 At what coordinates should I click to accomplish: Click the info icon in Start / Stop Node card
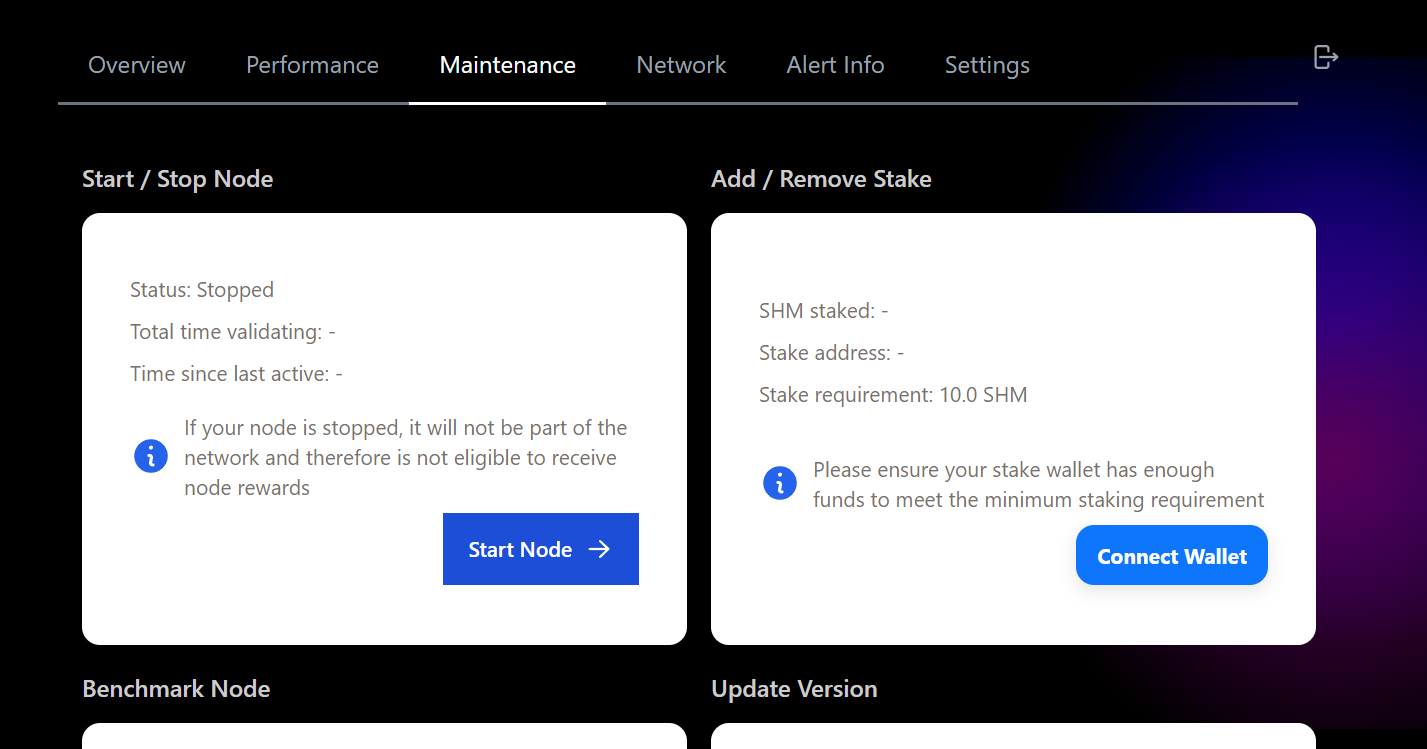click(151, 457)
